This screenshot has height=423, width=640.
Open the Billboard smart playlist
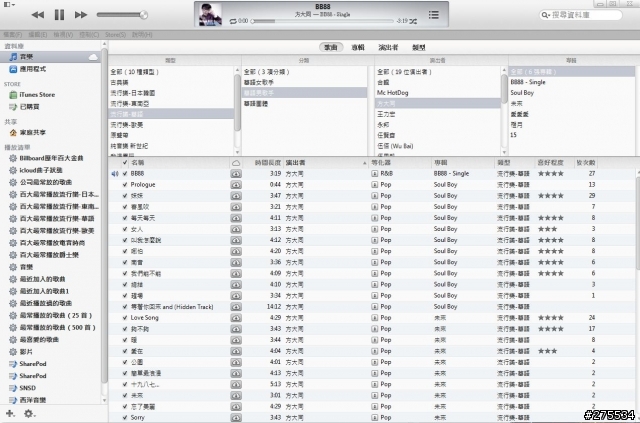pyautogui.click(x=51, y=158)
